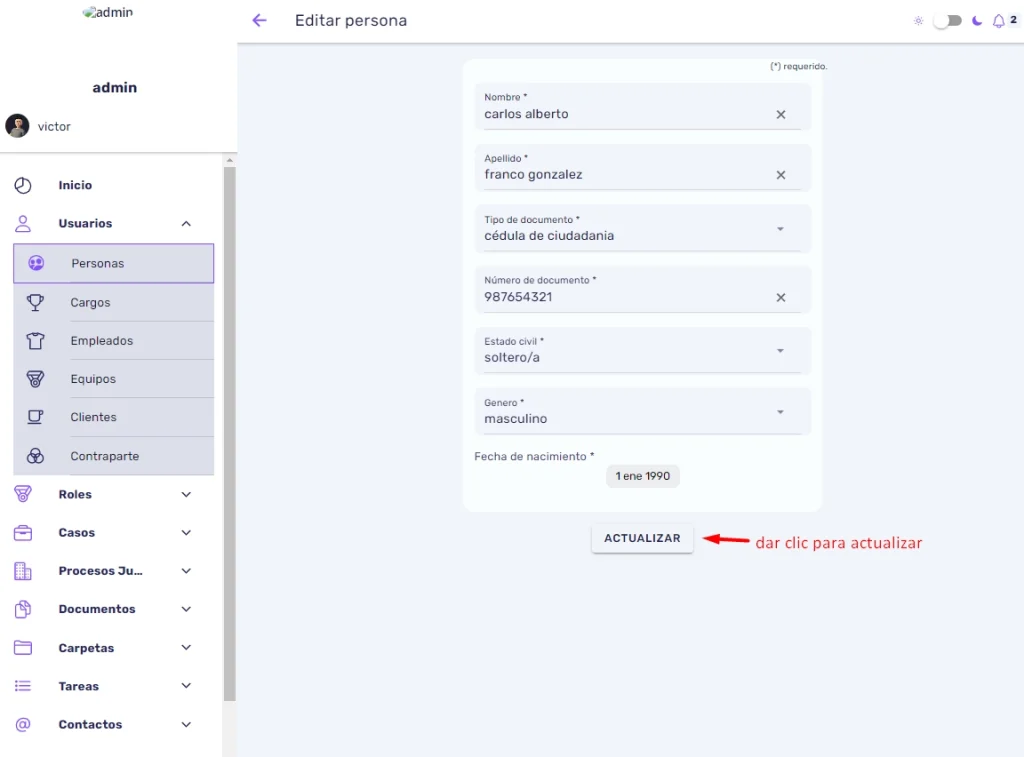Open the Tipo de documento dropdown

(643, 229)
